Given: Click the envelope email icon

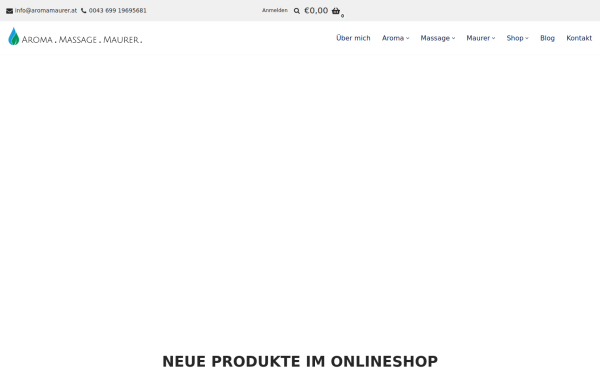Looking at the screenshot, I should tap(10, 11).
